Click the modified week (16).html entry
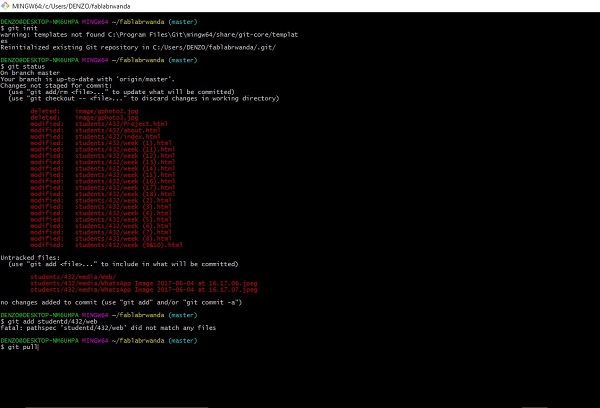600x408 pixels. pos(103,181)
